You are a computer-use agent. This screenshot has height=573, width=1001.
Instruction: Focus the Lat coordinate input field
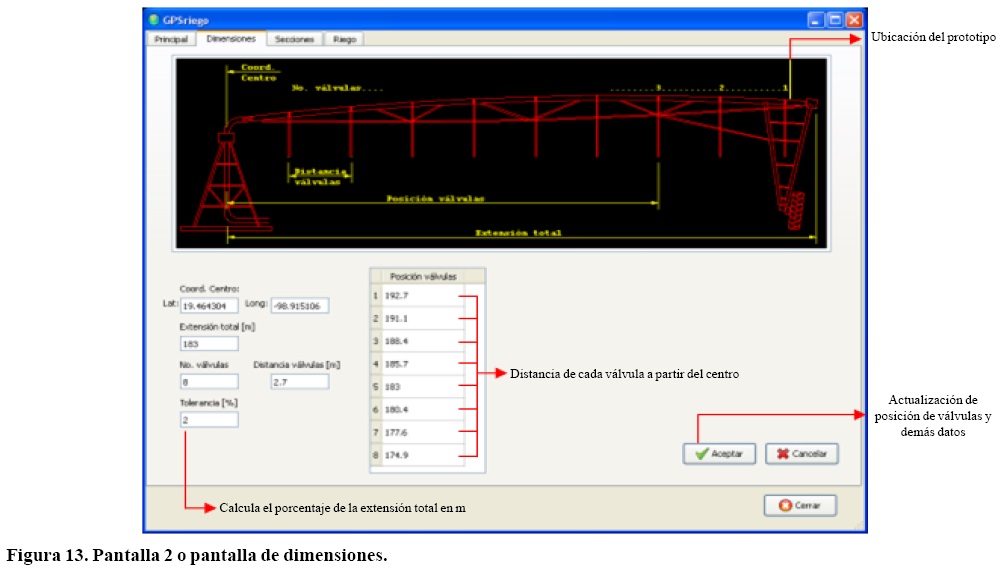click(208, 306)
